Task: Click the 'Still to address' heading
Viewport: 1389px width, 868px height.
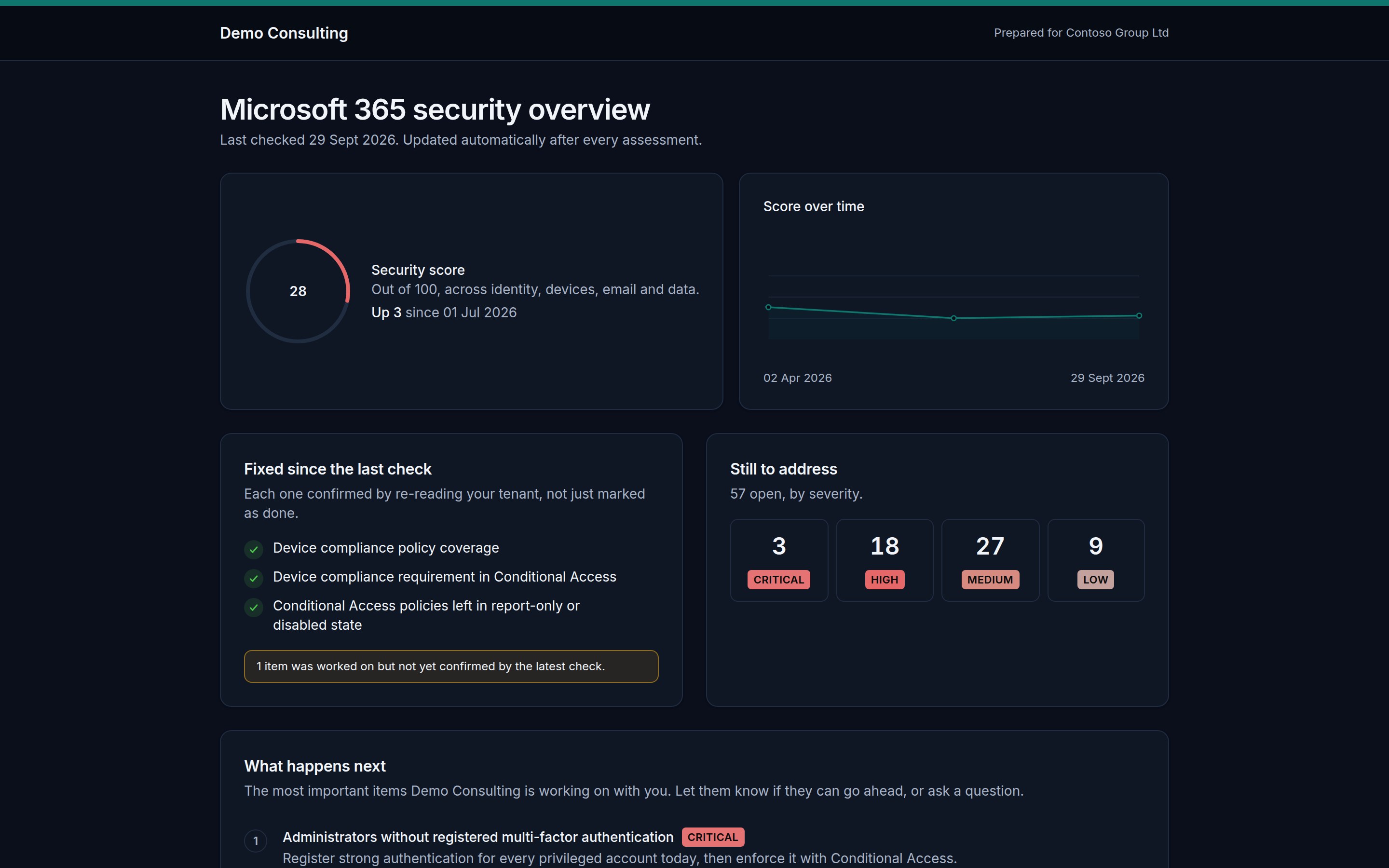Action: [x=783, y=469]
